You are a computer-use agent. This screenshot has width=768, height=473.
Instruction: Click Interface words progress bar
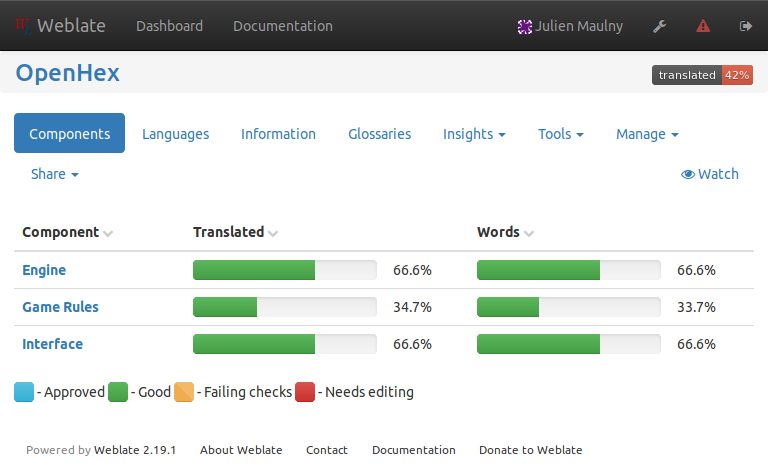569,344
